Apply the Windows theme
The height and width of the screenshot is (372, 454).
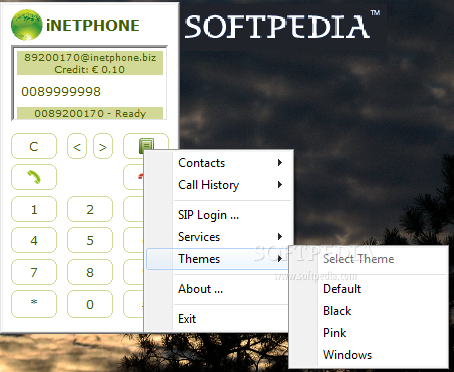[368, 355]
